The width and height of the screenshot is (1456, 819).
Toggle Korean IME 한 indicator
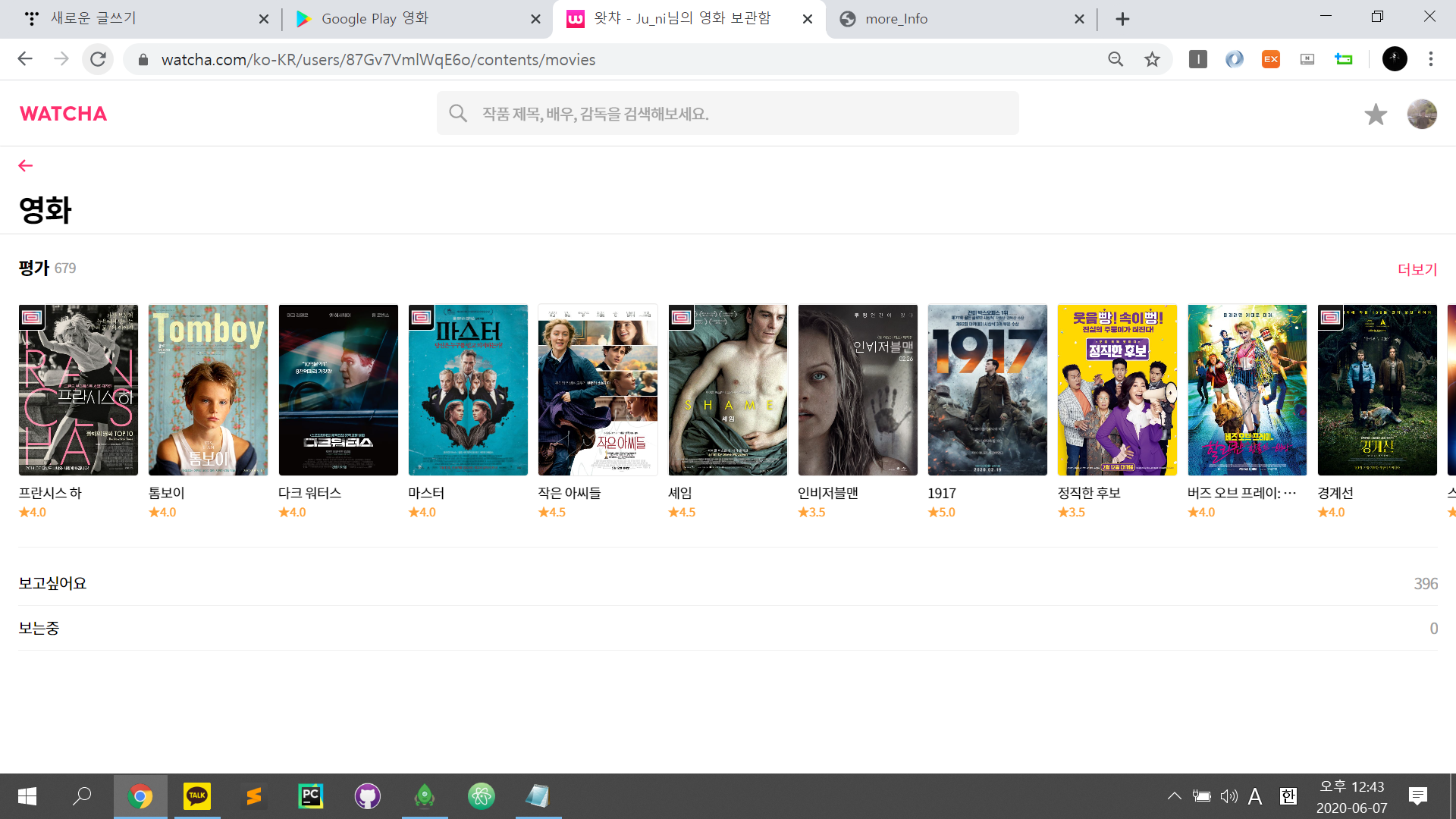[1288, 795]
